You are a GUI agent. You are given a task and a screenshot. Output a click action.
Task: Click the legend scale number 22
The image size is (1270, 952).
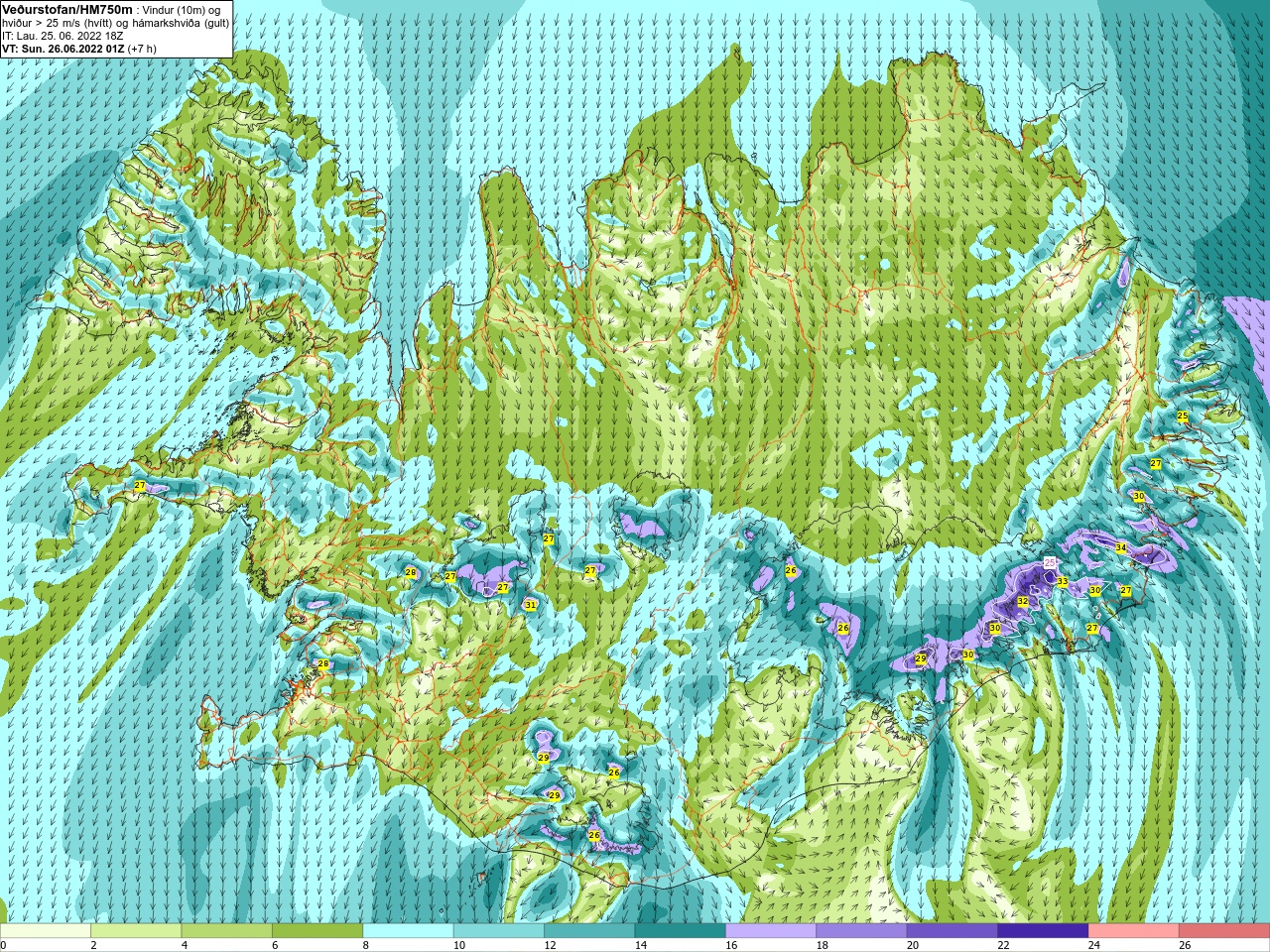tap(1003, 946)
